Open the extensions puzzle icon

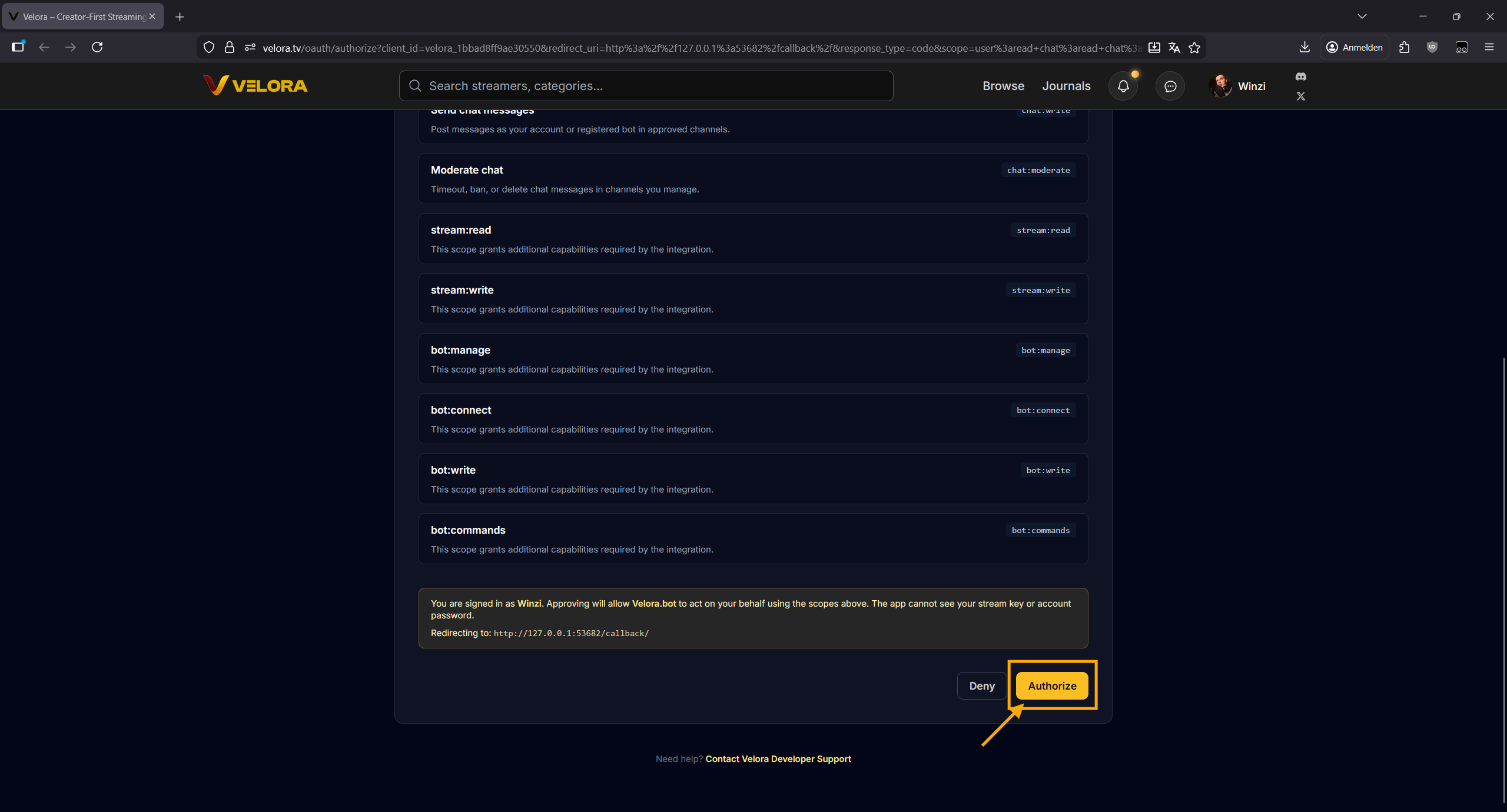(1405, 47)
